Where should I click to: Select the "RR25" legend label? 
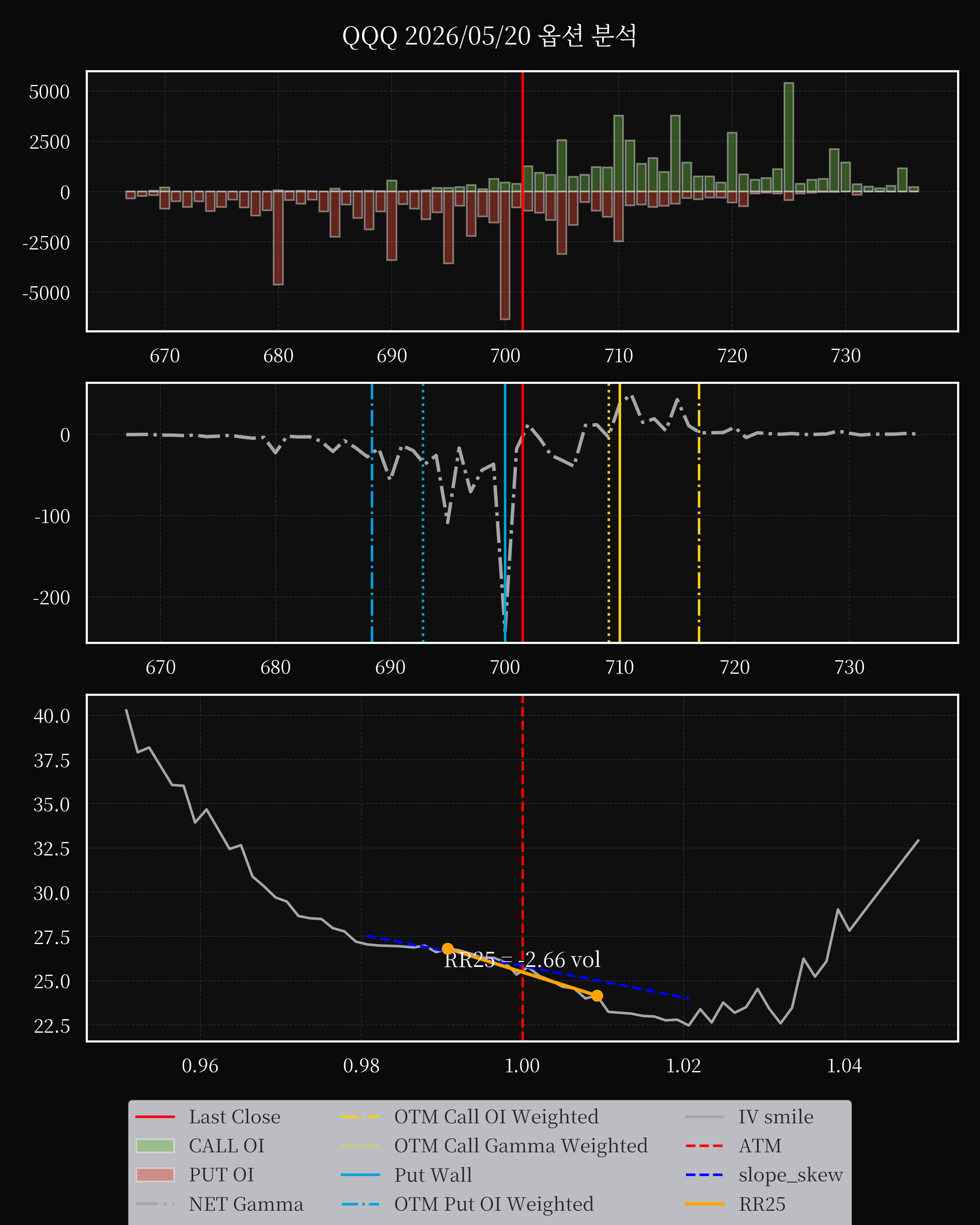762,1204
